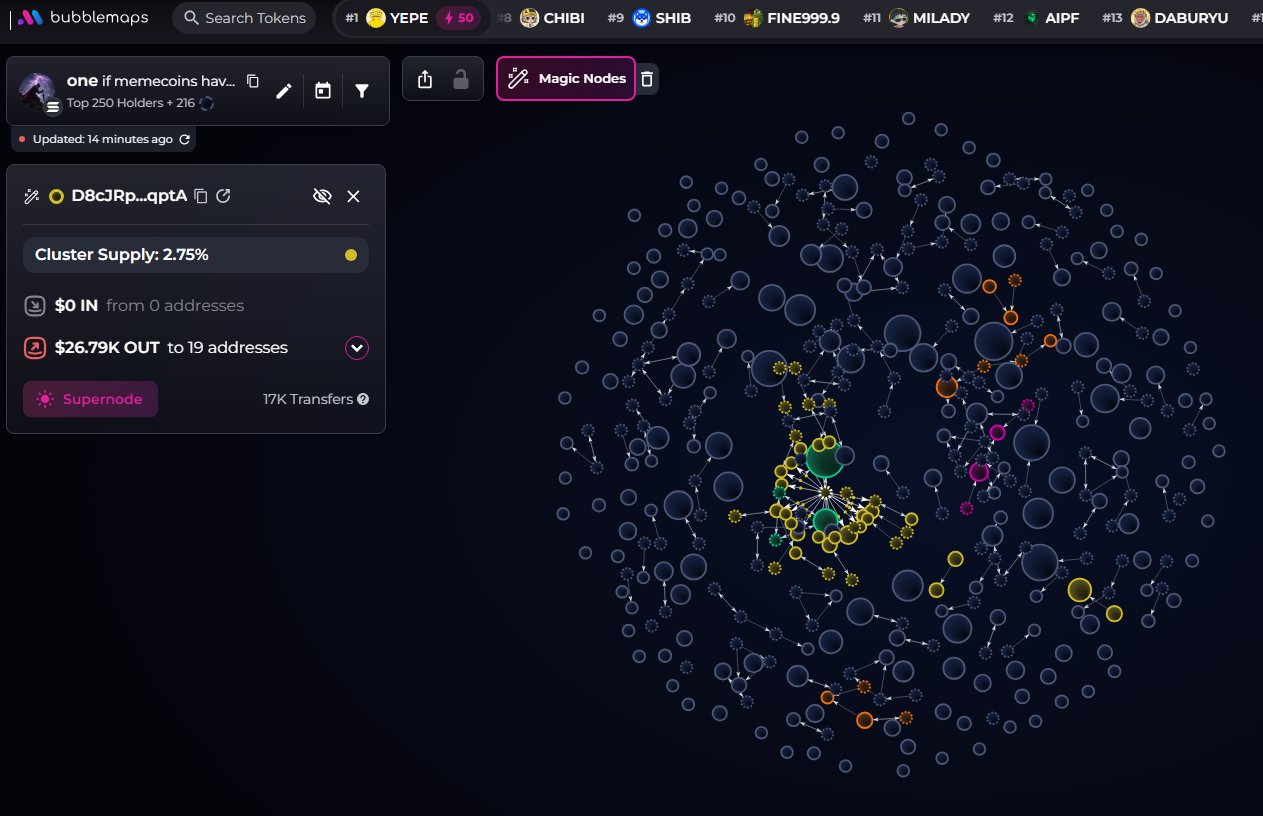The height and width of the screenshot is (816, 1263).
Task: Open the calendar date picker icon
Action: 323,91
